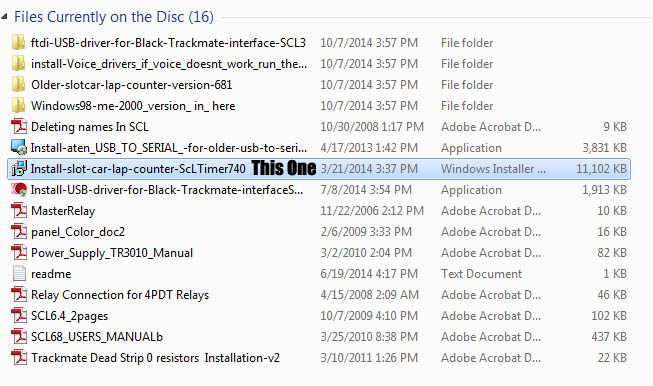This screenshot has height=386, width=653.
Task: Click the SCL6.4_2pages file name
Action: point(70,316)
